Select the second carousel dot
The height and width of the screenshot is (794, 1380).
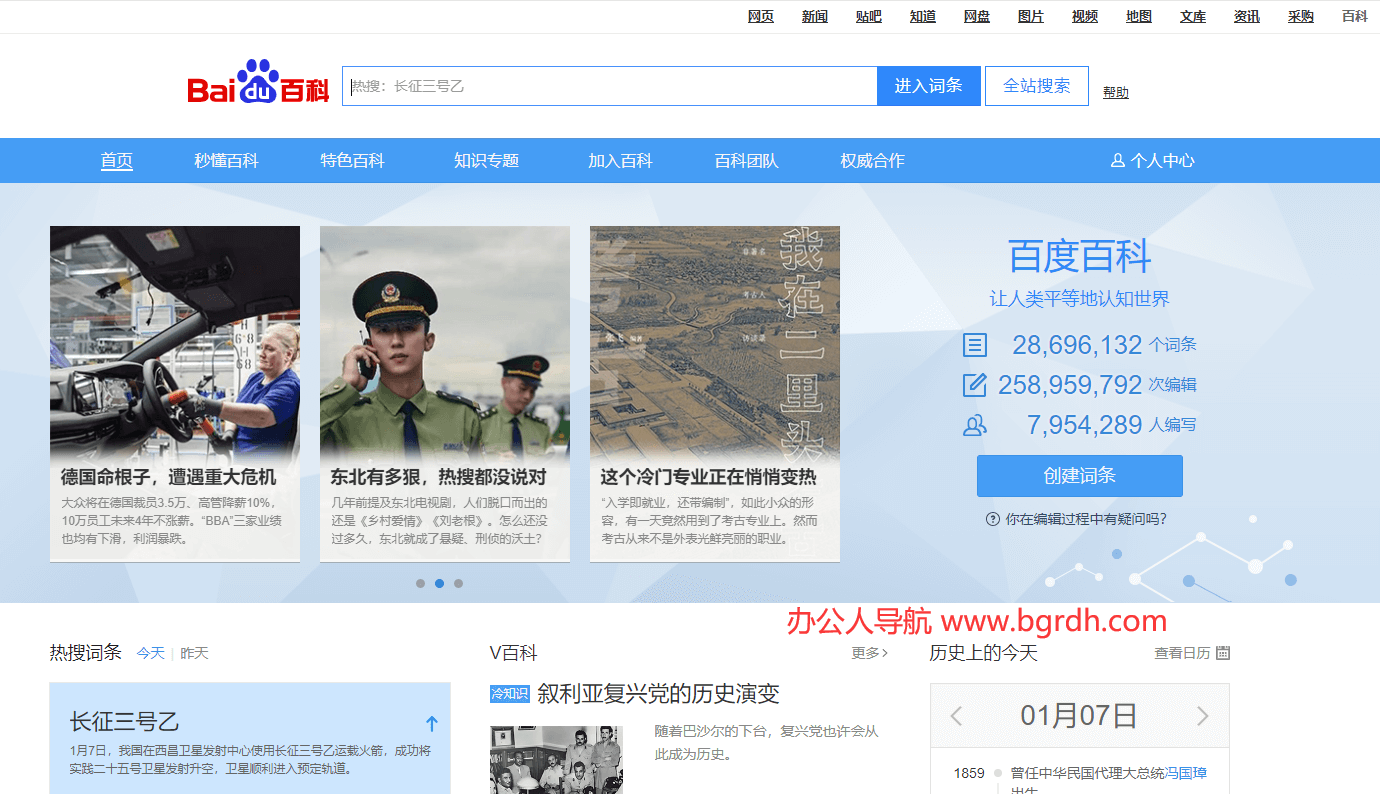[x=439, y=583]
